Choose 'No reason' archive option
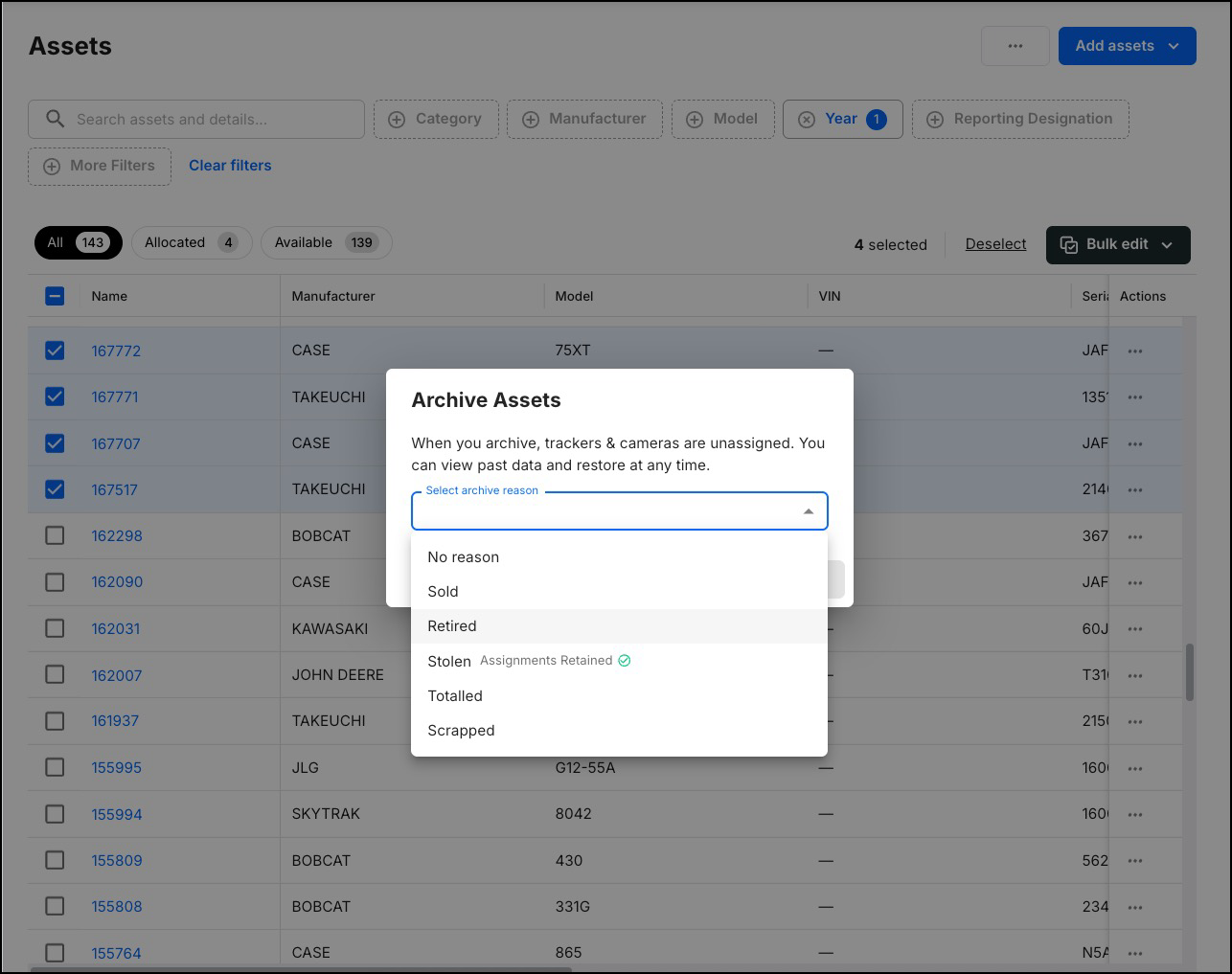 tap(619, 557)
